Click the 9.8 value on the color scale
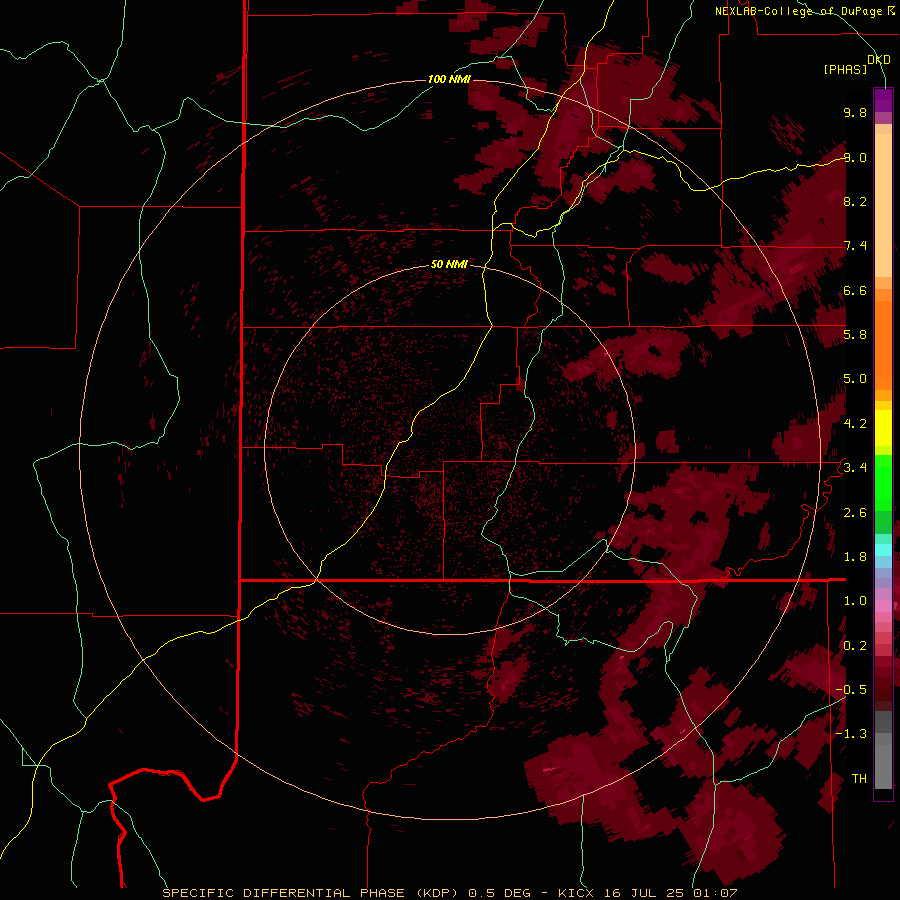This screenshot has width=900, height=900. coord(855,112)
